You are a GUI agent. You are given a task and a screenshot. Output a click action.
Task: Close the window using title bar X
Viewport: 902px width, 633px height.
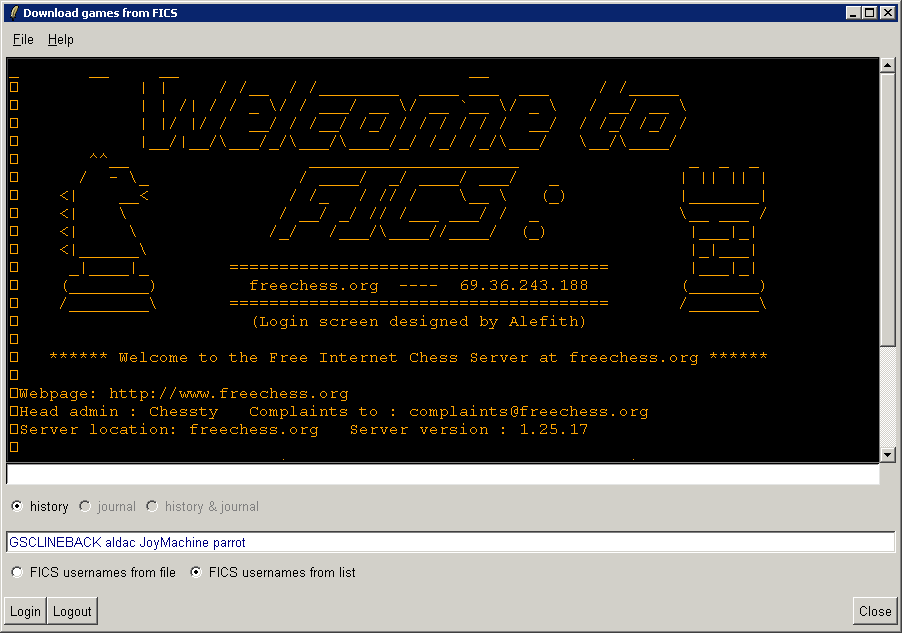tap(888, 13)
